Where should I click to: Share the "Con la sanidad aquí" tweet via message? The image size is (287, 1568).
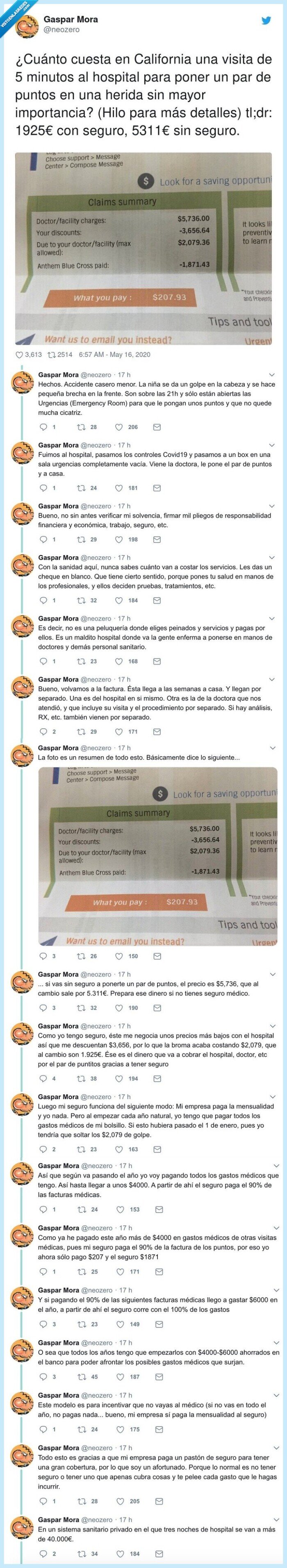157,600
